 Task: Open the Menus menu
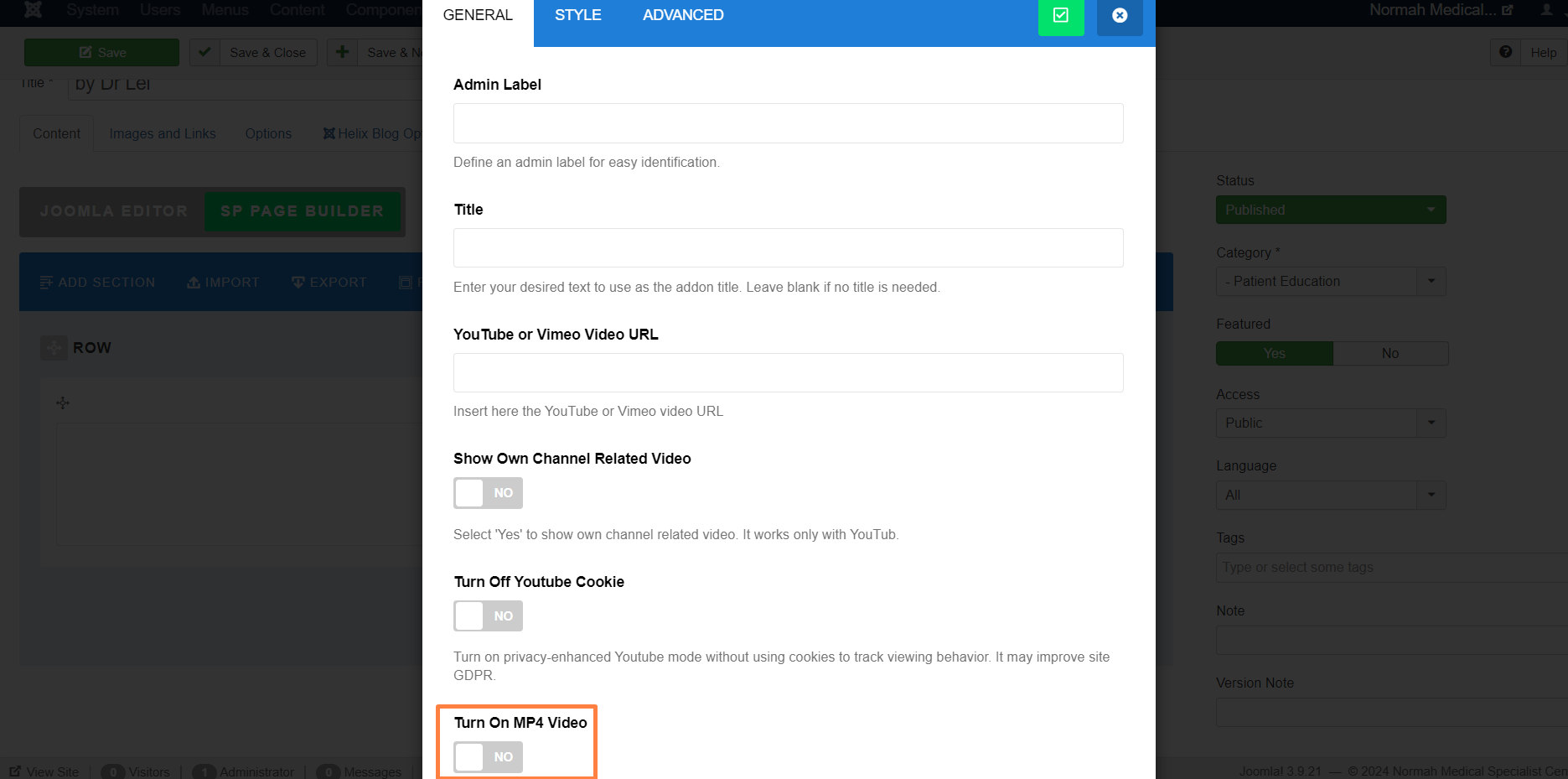tap(225, 10)
